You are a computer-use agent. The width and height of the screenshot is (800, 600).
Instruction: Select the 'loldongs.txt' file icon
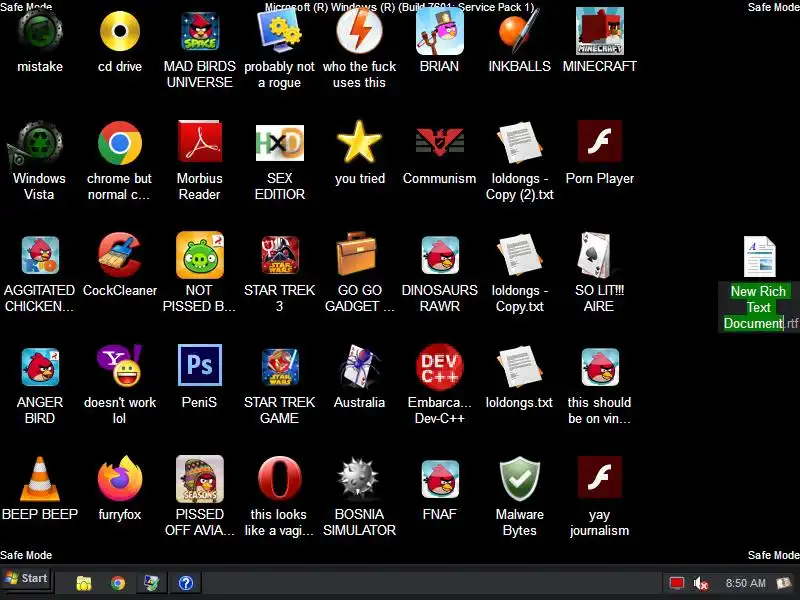(x=519, y=367)
